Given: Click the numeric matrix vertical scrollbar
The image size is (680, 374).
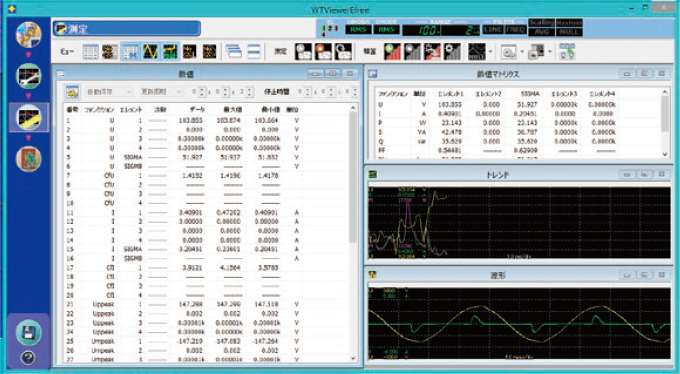Looking at the screenshot, I should pos(665,123).
